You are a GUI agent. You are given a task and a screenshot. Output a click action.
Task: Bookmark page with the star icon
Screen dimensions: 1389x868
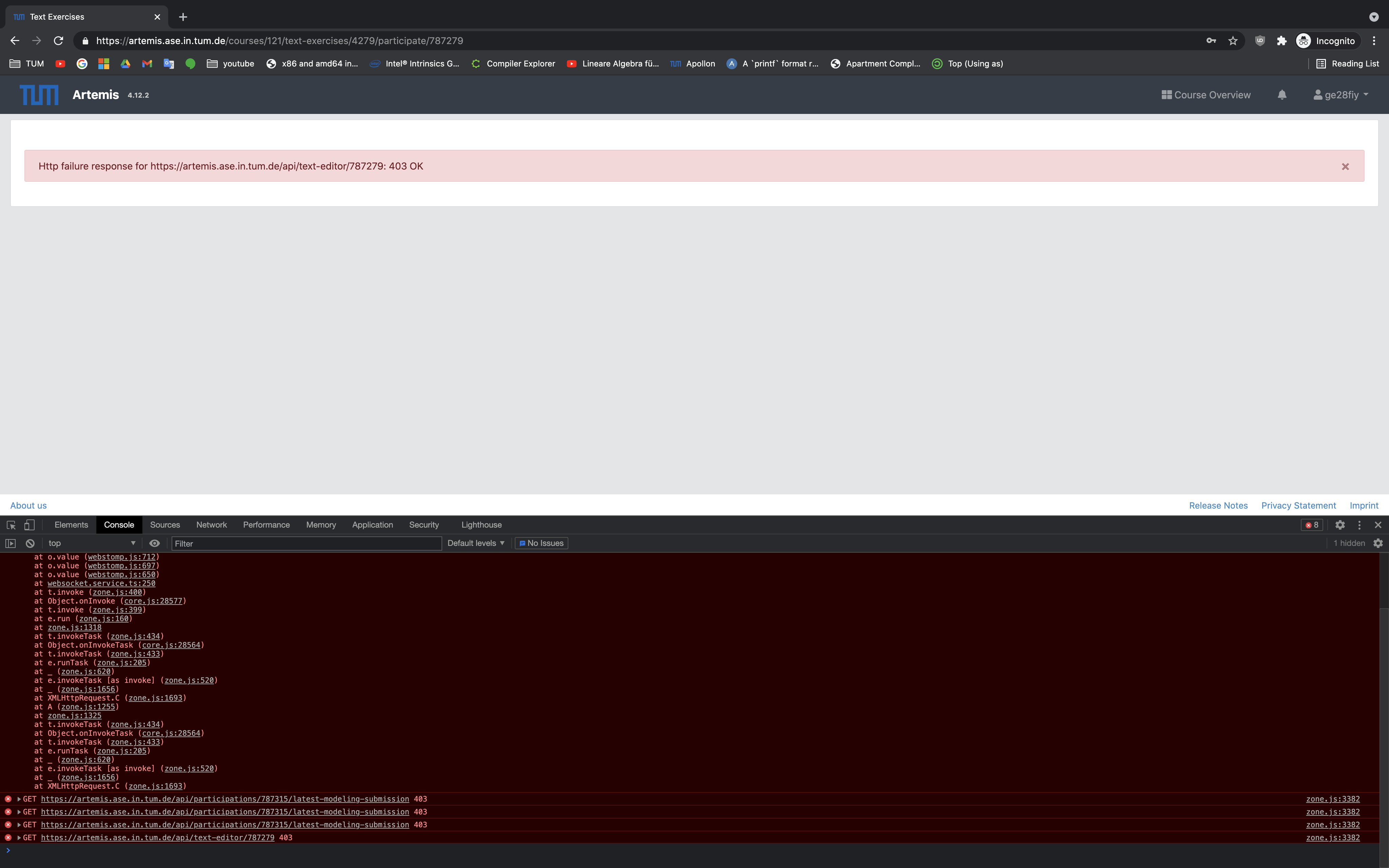tap(1233, 41)
